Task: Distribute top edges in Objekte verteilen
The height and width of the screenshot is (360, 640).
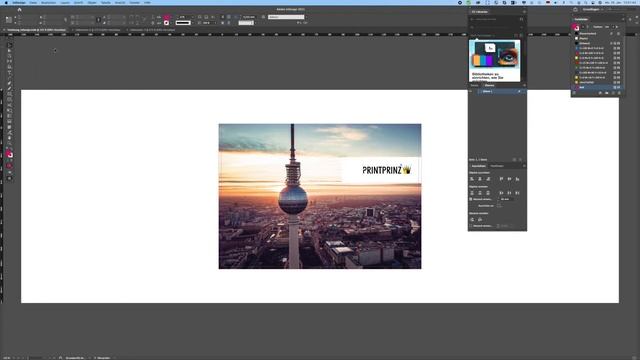Action: pos(472,193)
